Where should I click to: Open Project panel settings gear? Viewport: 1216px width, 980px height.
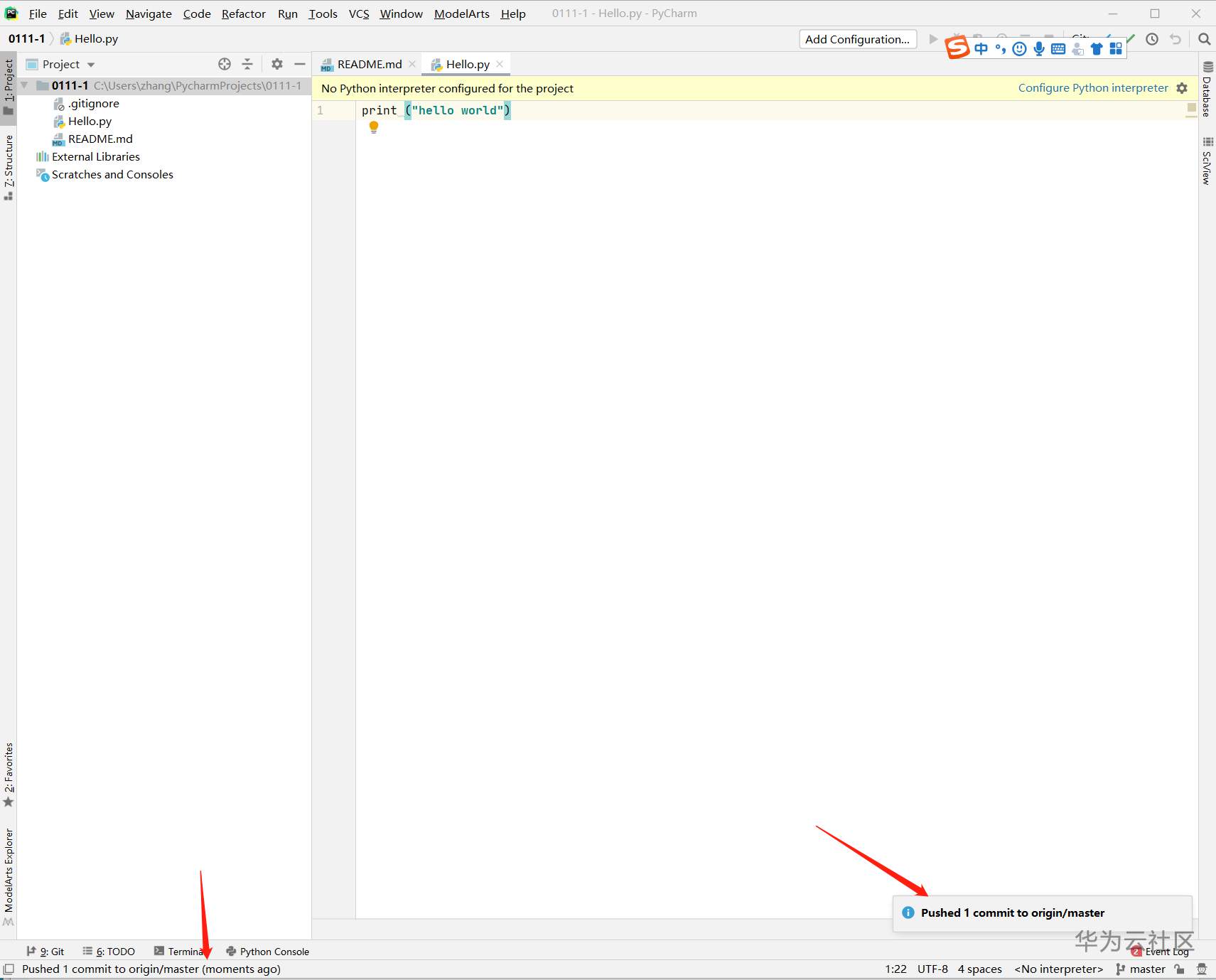277,64
